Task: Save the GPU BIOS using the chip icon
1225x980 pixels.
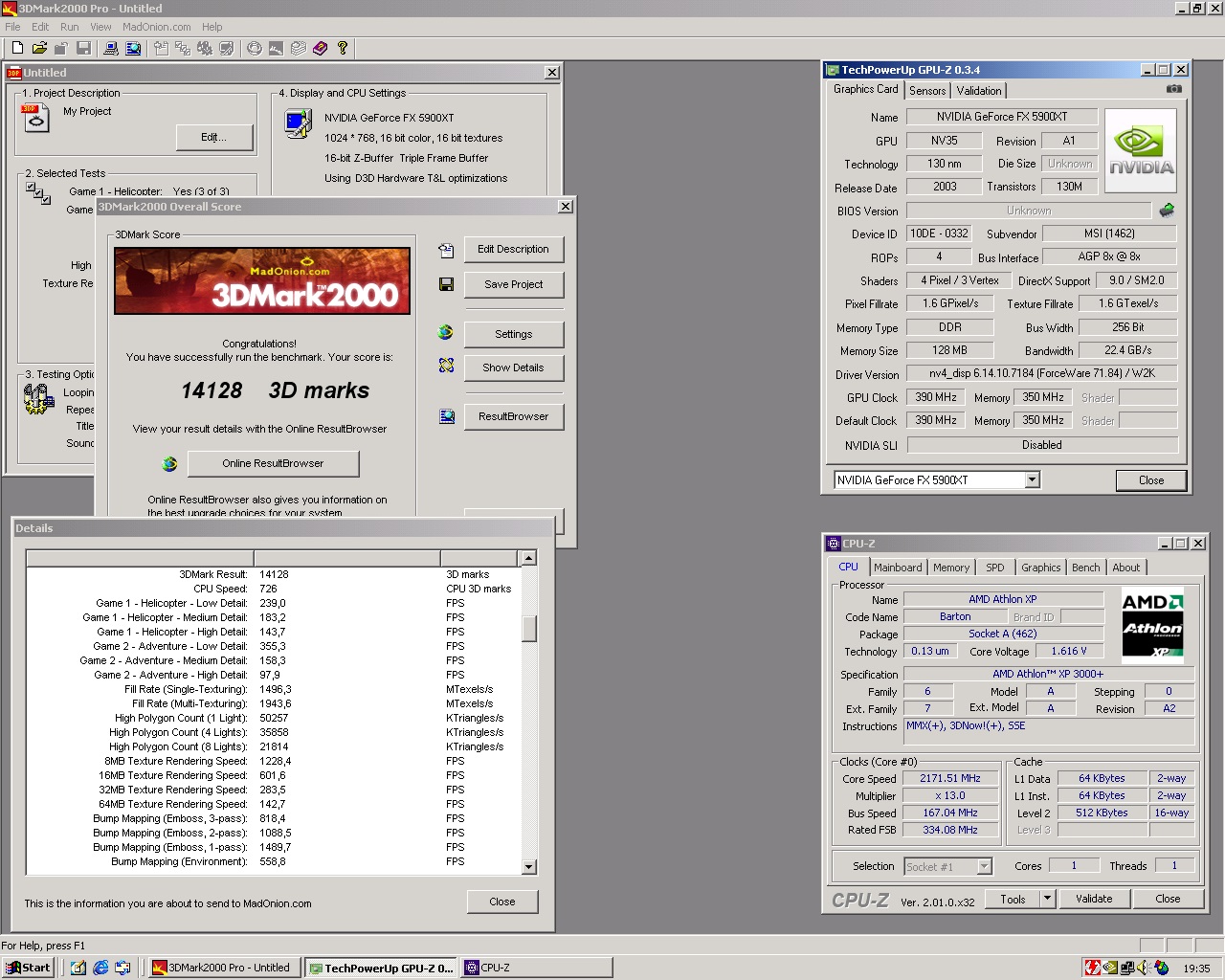Action: pyautogui.click(x=1168, y=211)
